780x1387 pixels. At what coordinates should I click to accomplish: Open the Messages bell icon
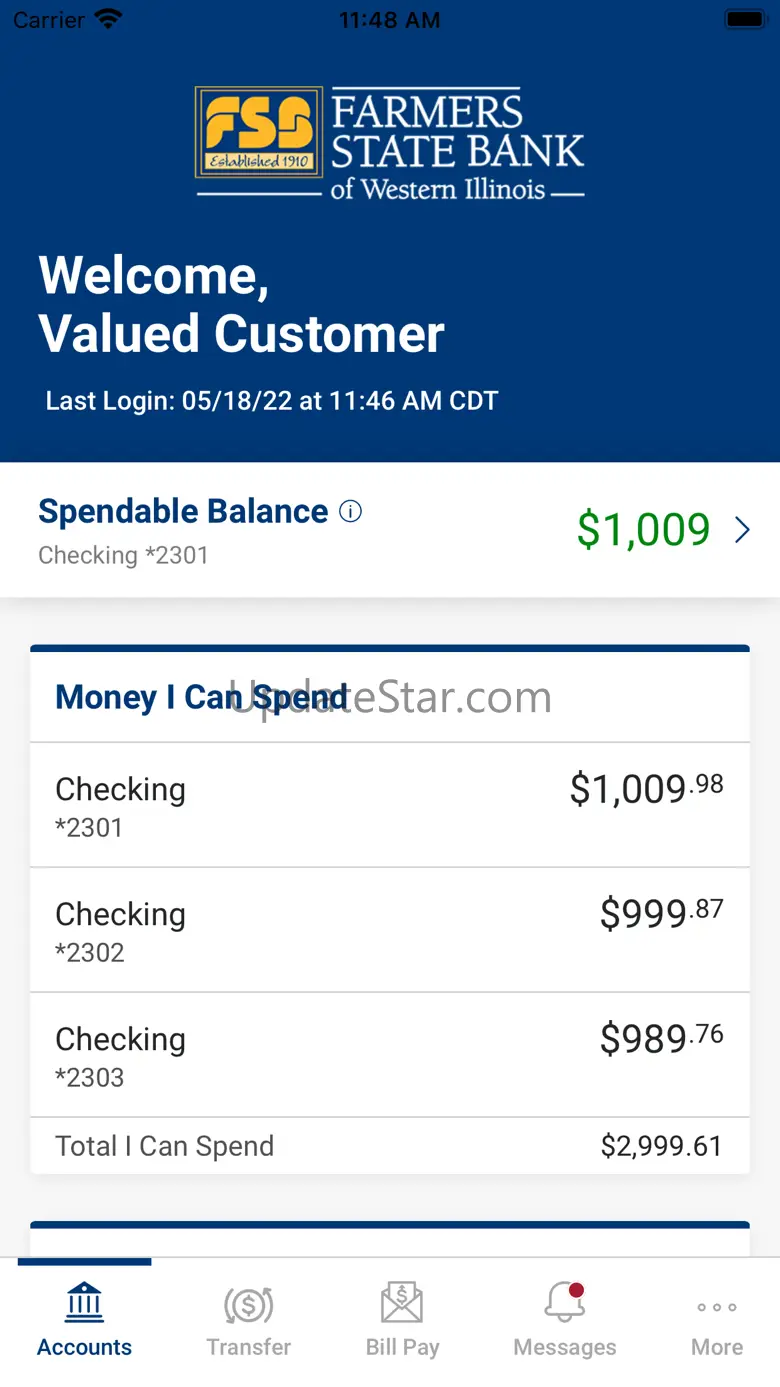coord(564,1304)
